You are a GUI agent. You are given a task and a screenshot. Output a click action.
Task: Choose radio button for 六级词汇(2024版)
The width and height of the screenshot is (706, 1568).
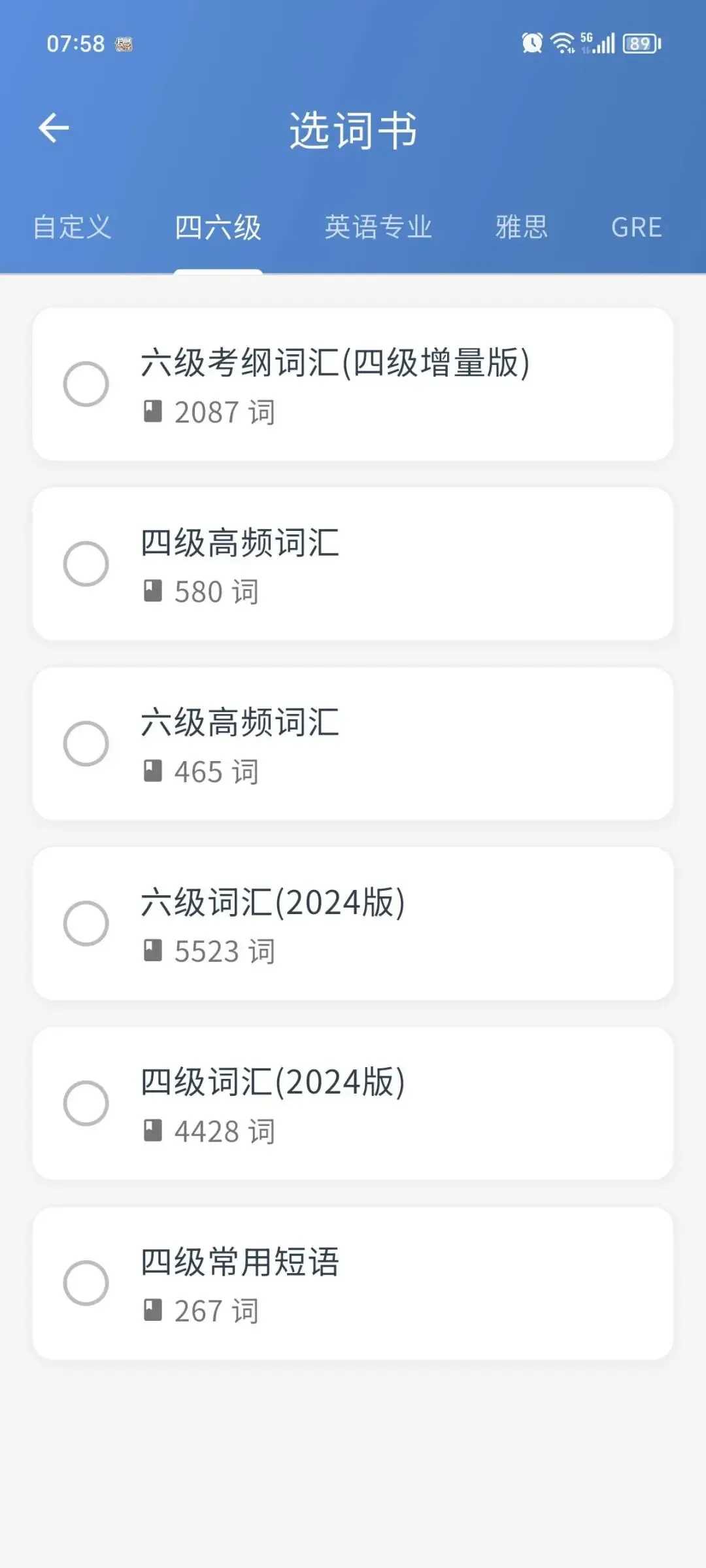tap(86, 923)
